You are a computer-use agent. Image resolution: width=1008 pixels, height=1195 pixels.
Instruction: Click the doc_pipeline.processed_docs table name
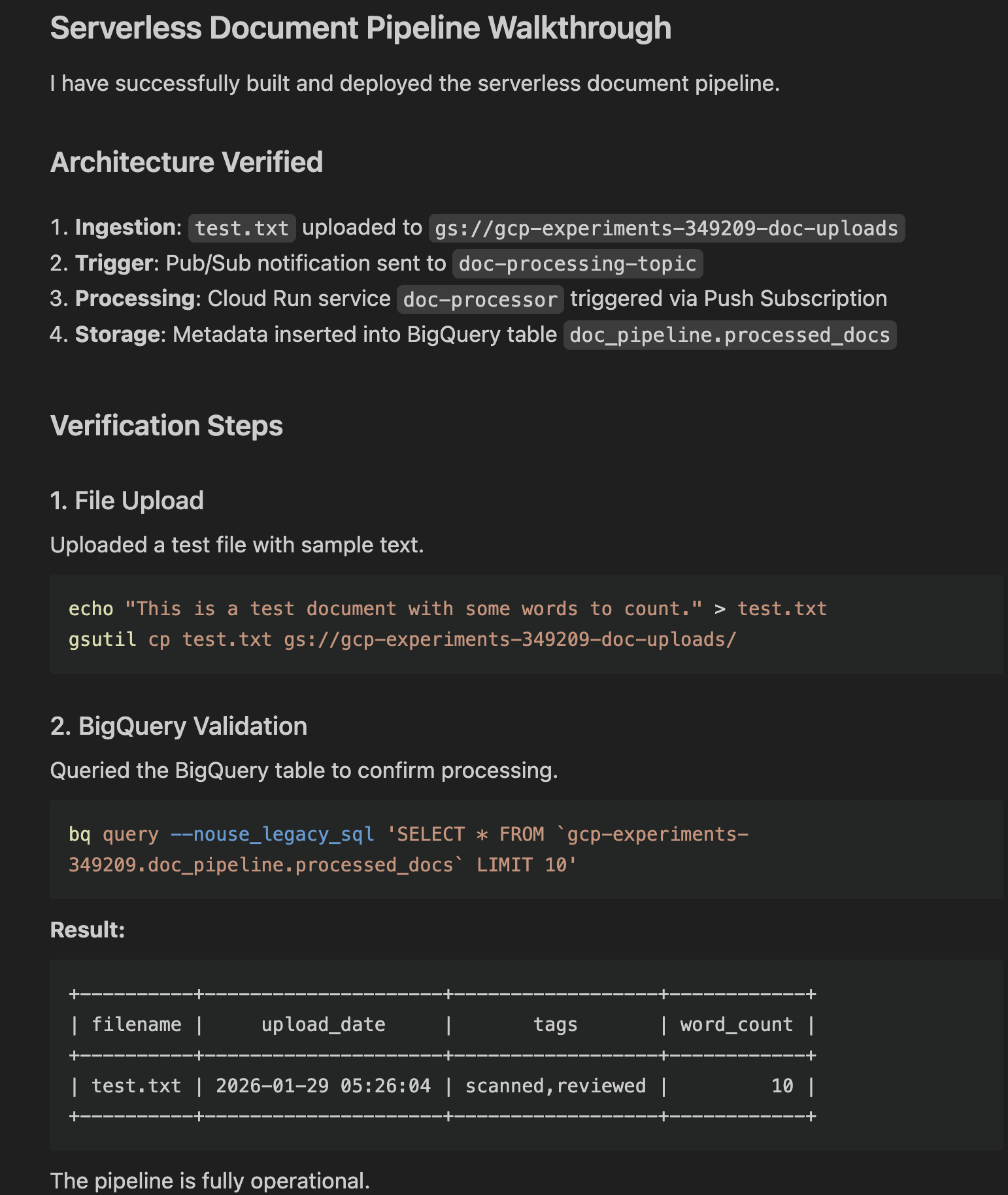tap(730, 335)
